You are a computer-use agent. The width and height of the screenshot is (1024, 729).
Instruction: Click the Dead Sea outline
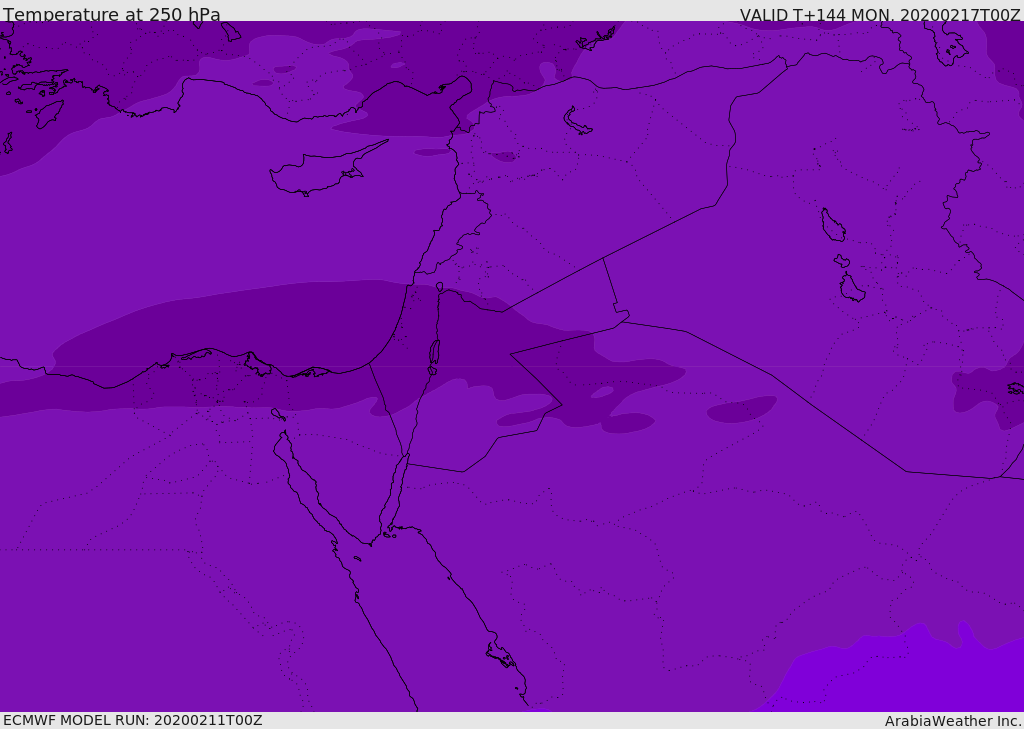434,355
